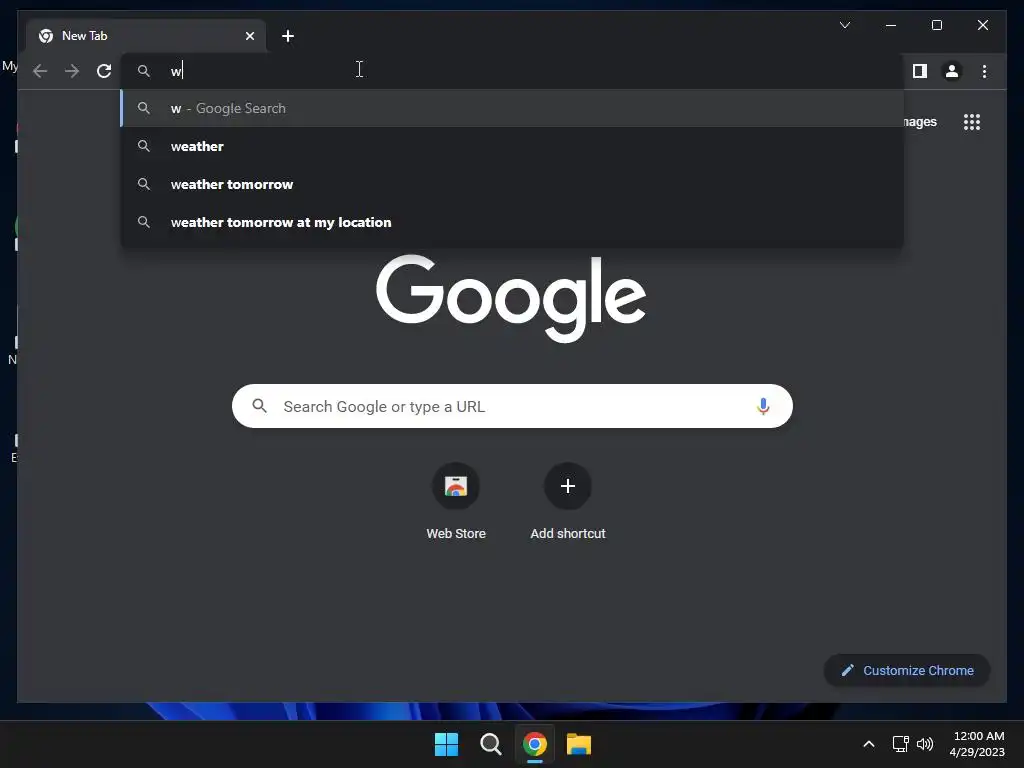
Task: Choose the 'w - Google Search' suggestion
Action: [x=513, y=108]
